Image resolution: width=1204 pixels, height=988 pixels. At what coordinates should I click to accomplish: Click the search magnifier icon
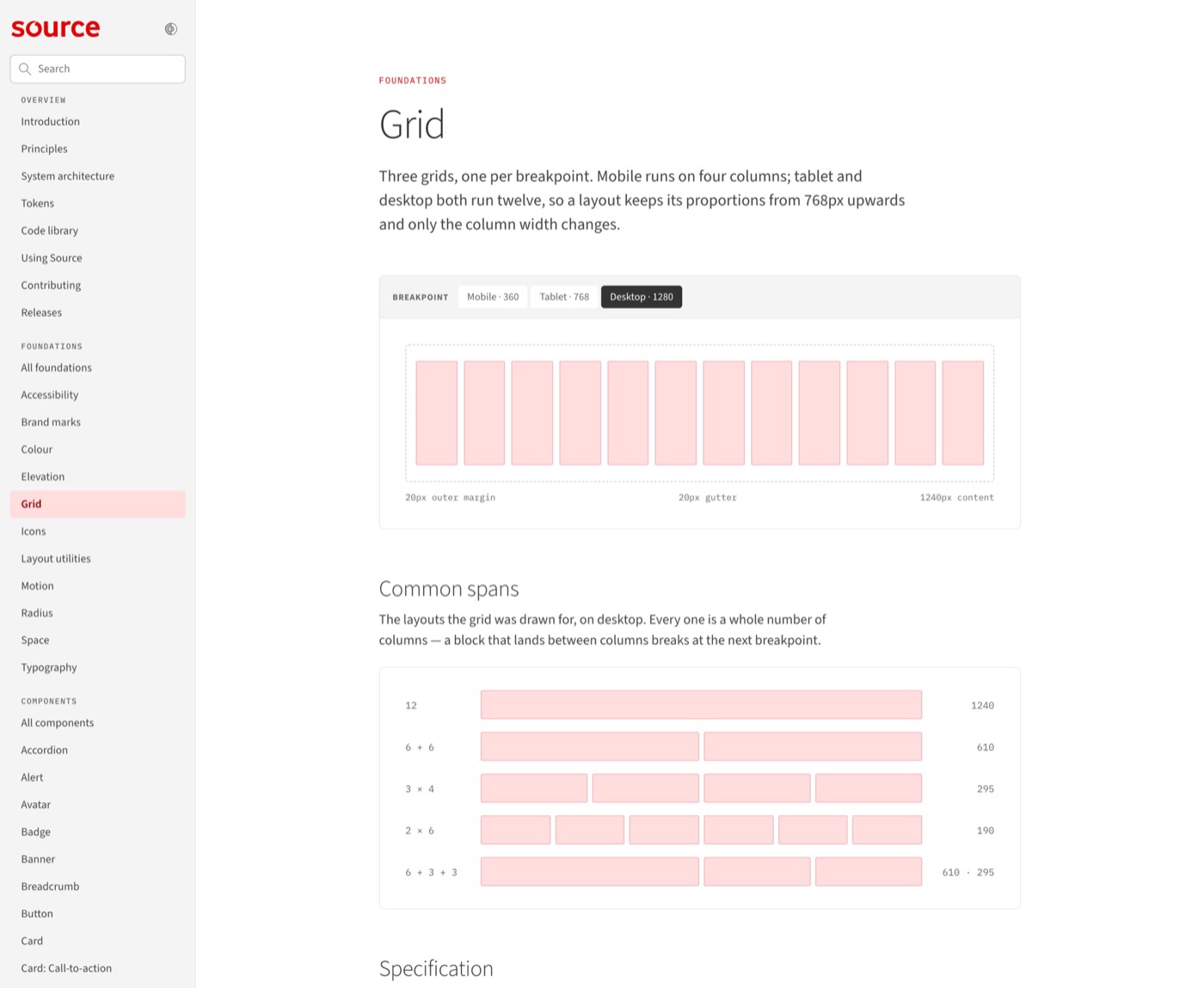pos(25,69)
